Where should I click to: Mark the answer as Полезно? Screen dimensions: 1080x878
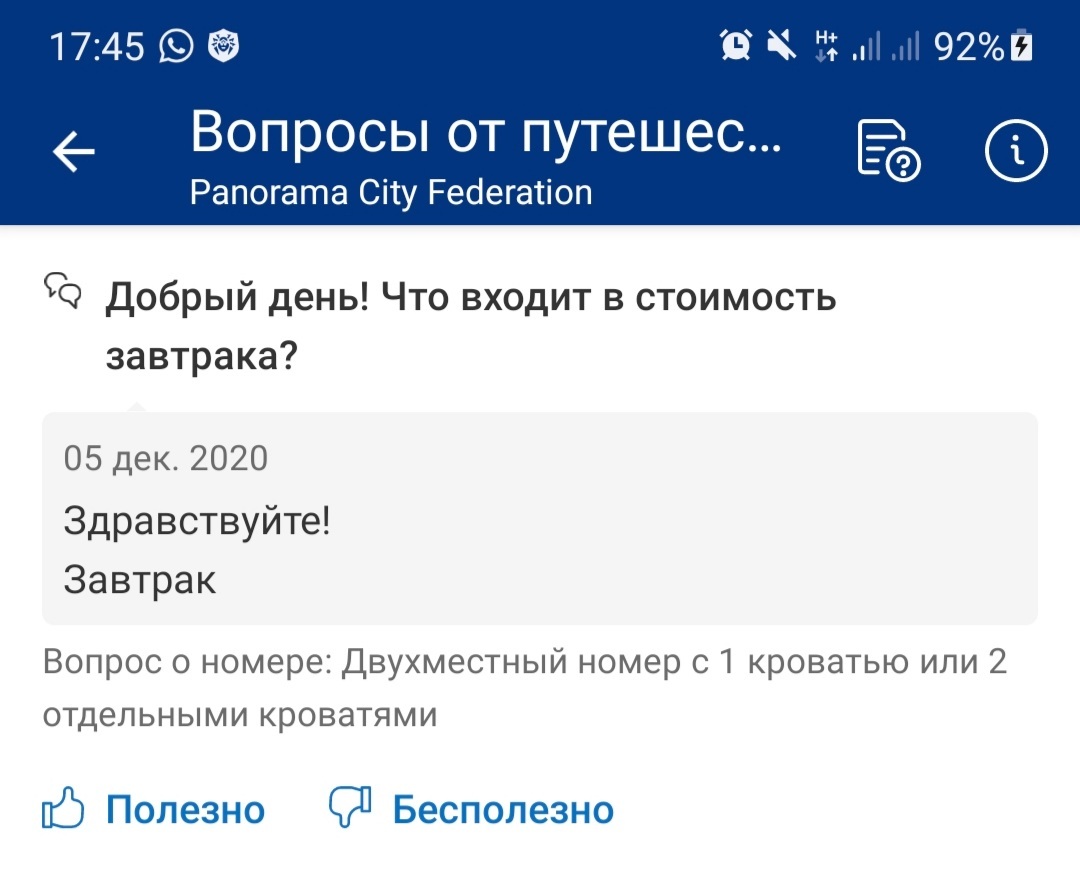[185, 809]
